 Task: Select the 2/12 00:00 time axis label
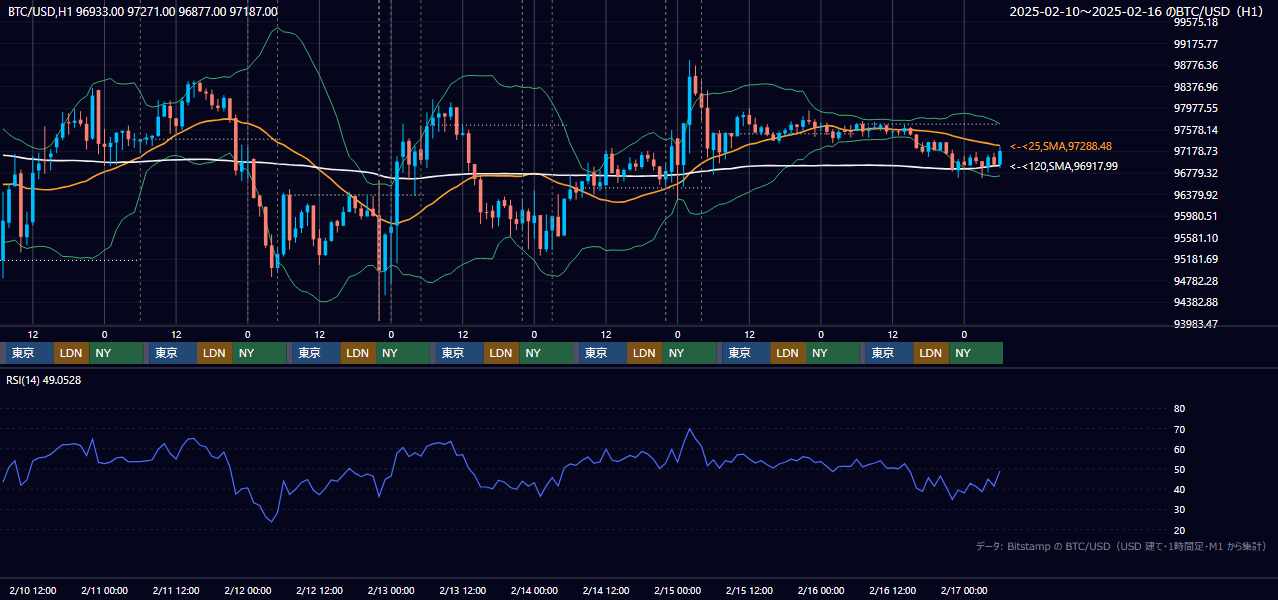point(248,590)
